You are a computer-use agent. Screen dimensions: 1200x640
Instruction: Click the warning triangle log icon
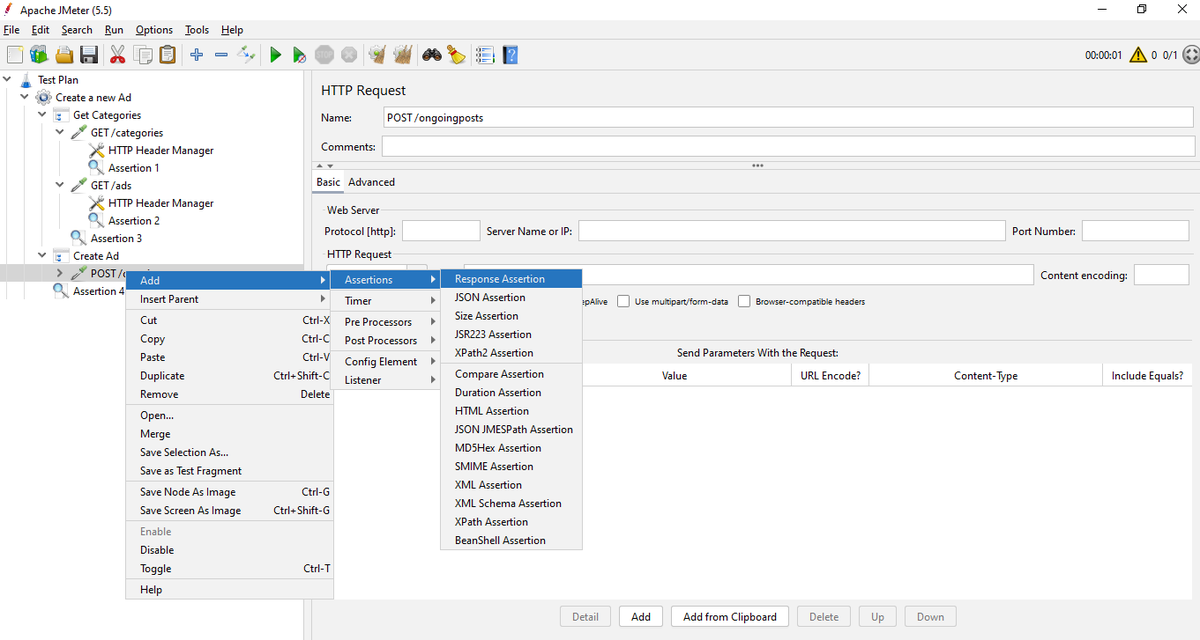pyautogui.click(x=1138, y=55)
